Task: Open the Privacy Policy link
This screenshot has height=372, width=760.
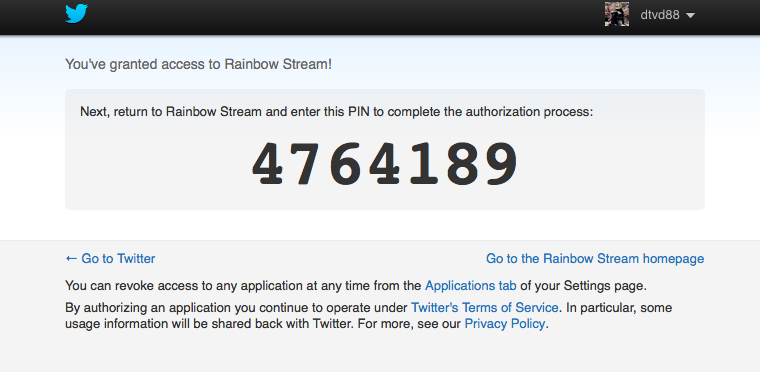Action: click(x=505, y=323)
